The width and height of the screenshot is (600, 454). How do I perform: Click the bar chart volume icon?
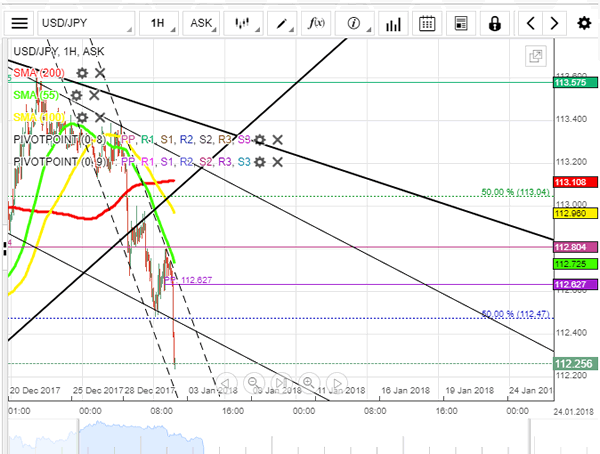click(x=393, y=23)
